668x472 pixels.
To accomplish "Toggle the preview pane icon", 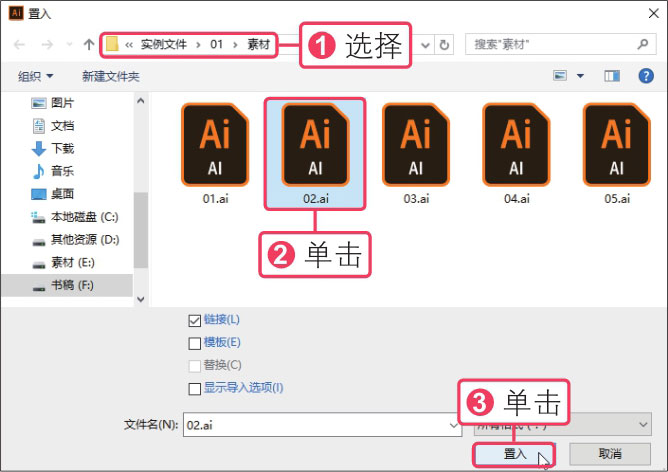I will tap(612, 76).
